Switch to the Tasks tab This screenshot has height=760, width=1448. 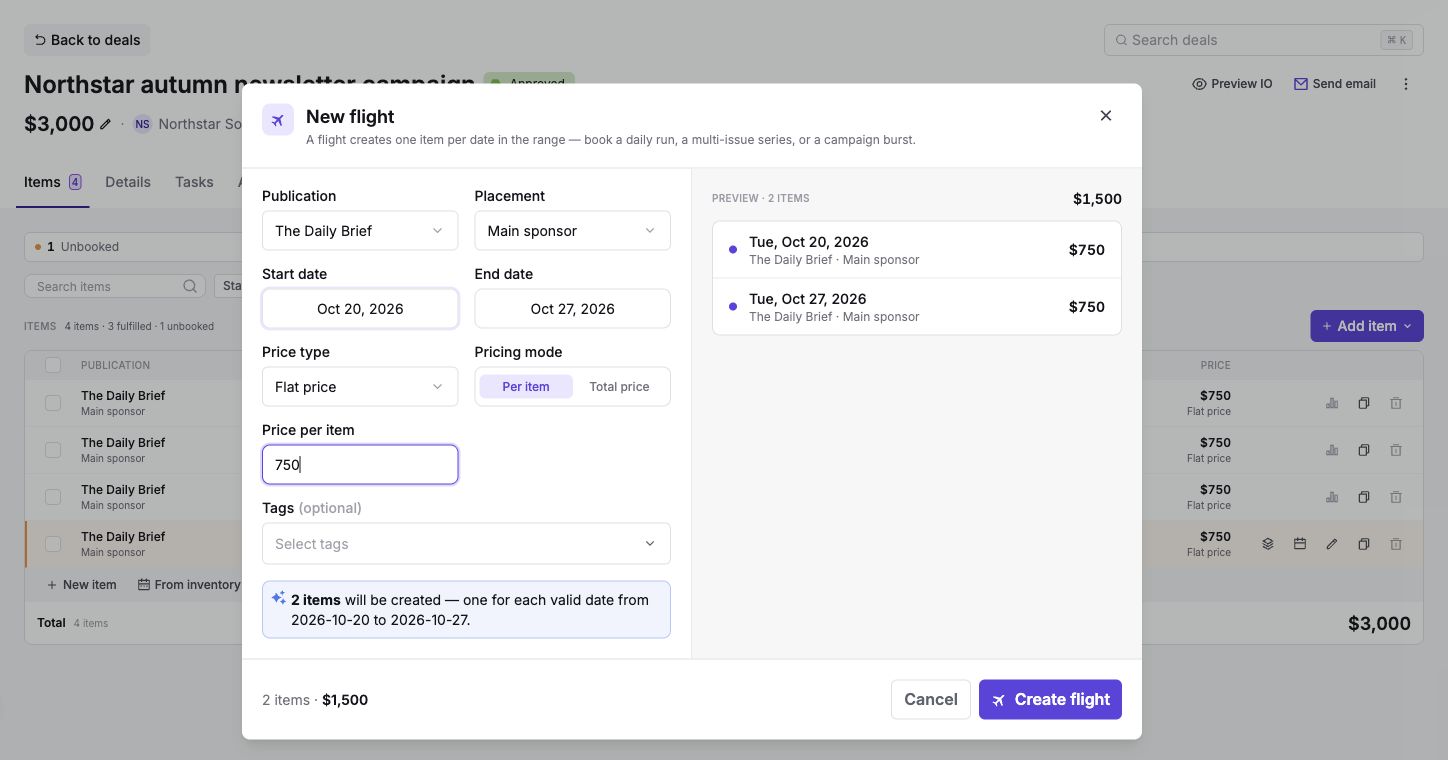click(194, 182)
